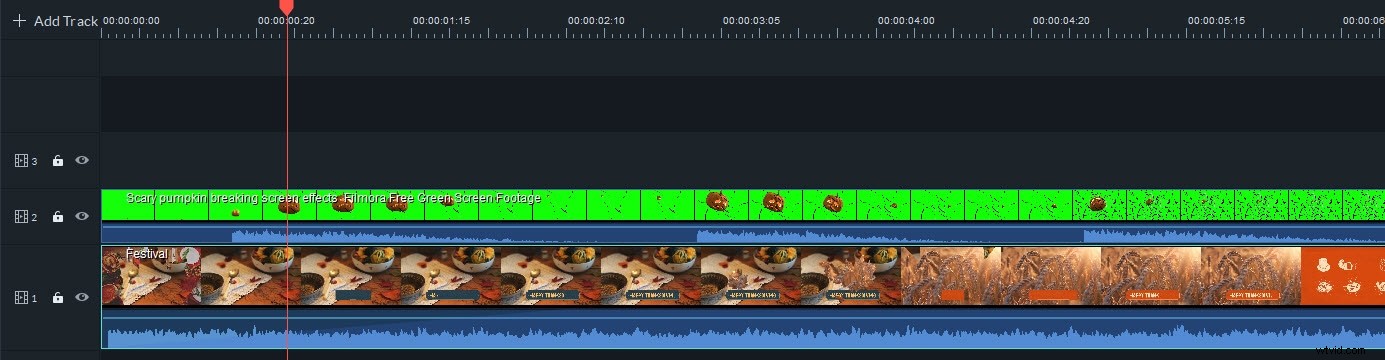Select the Festival video clip
The width and height of the screenshot is (1385, 360).
pyautogui.click(x=743, y=276)
